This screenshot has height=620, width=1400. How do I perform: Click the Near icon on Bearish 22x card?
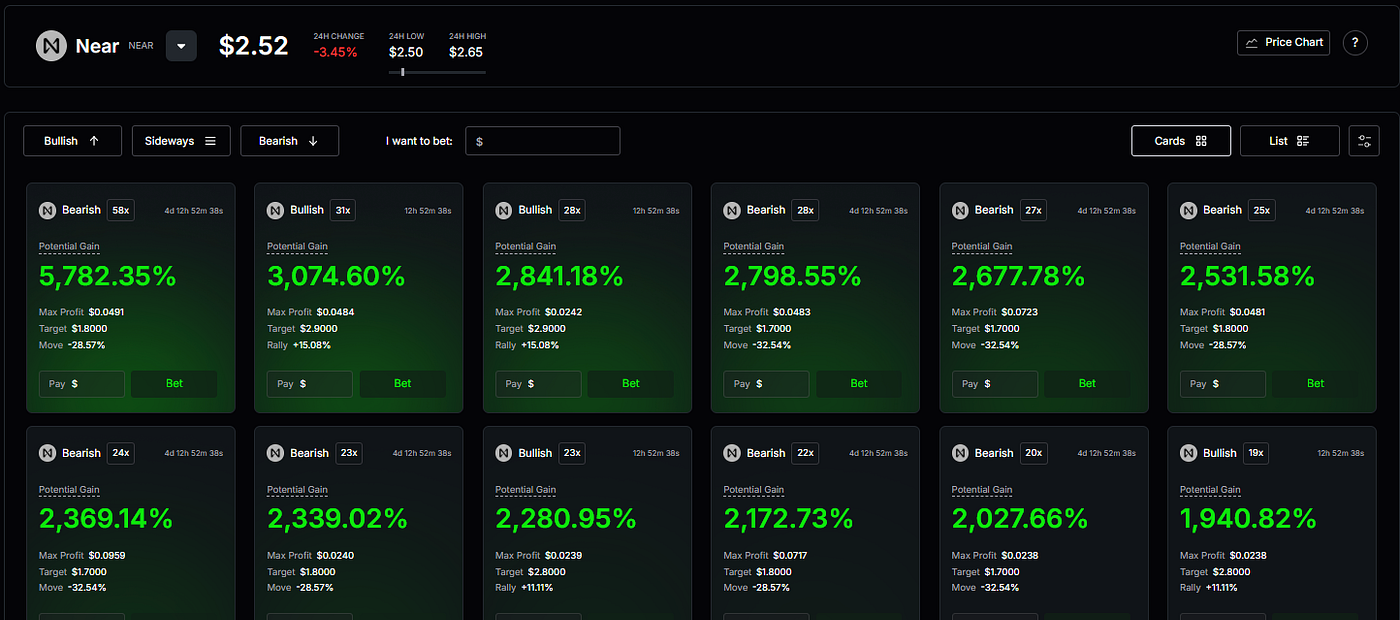(x=732, y=453)
